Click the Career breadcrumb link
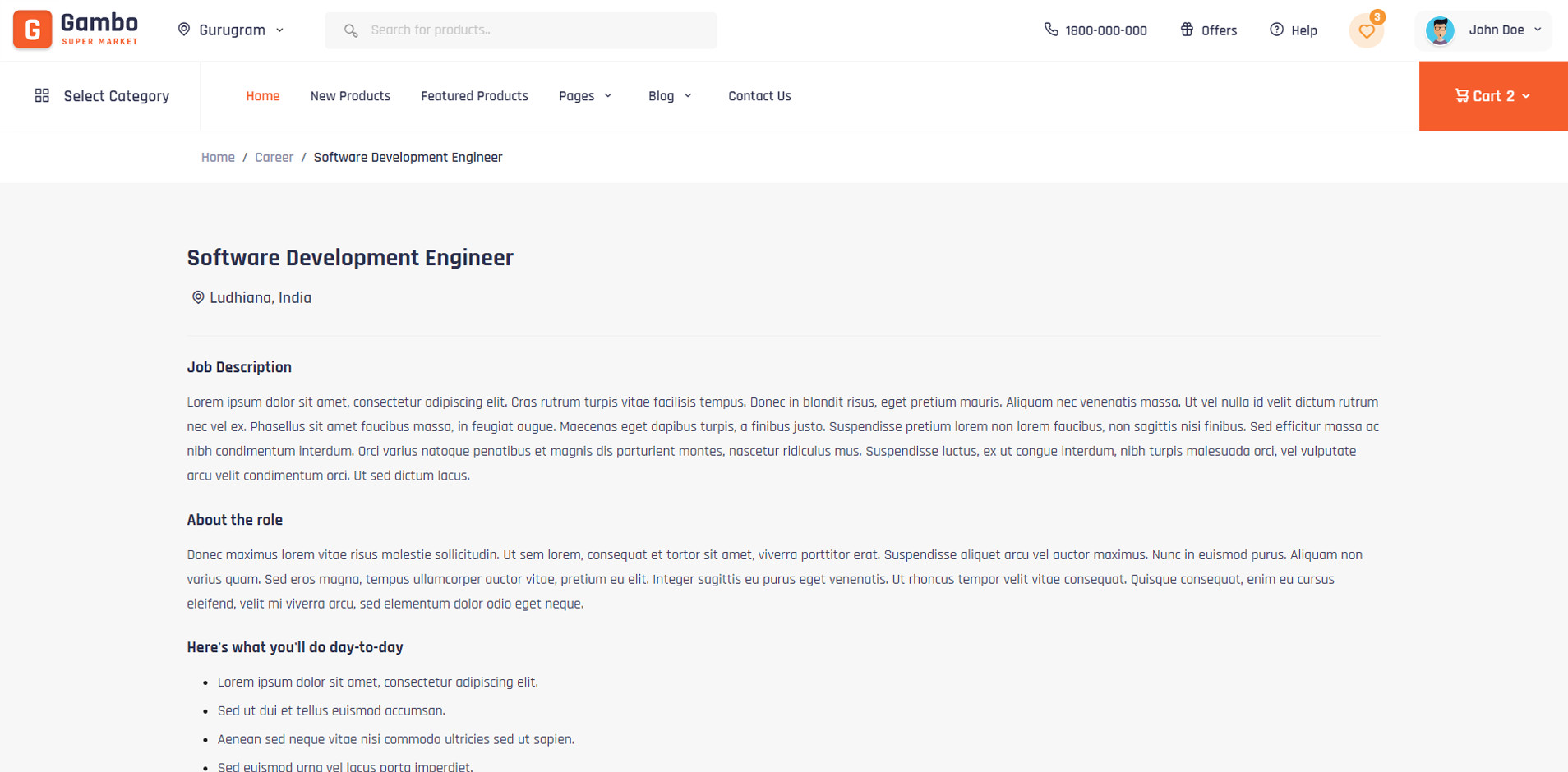 (274, 157)
